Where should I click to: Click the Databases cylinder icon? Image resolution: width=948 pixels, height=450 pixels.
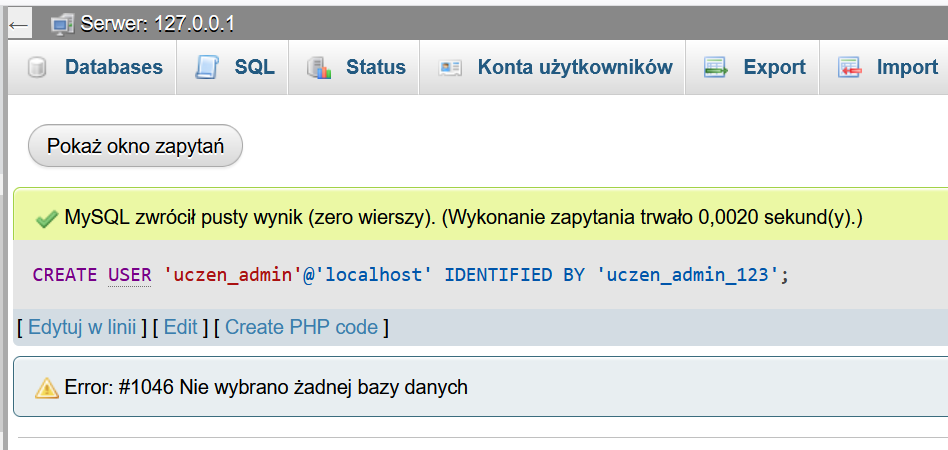point(38,68)
